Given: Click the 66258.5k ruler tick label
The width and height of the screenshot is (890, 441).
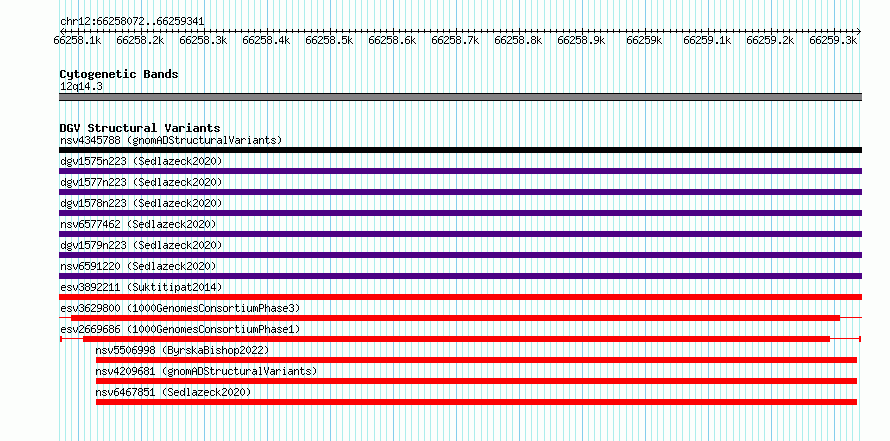Looking at the screenshot, I should (330, 40).
